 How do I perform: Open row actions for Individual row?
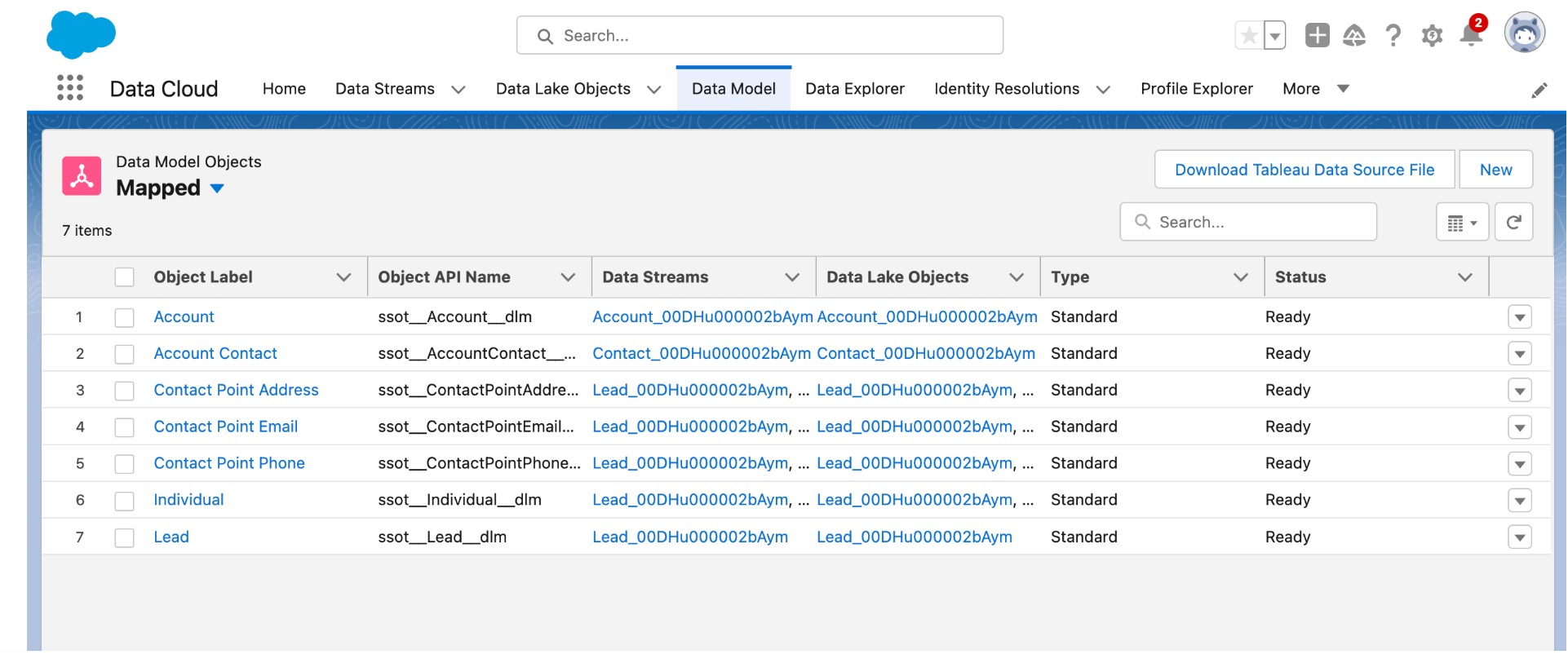tap(1520, 501)
